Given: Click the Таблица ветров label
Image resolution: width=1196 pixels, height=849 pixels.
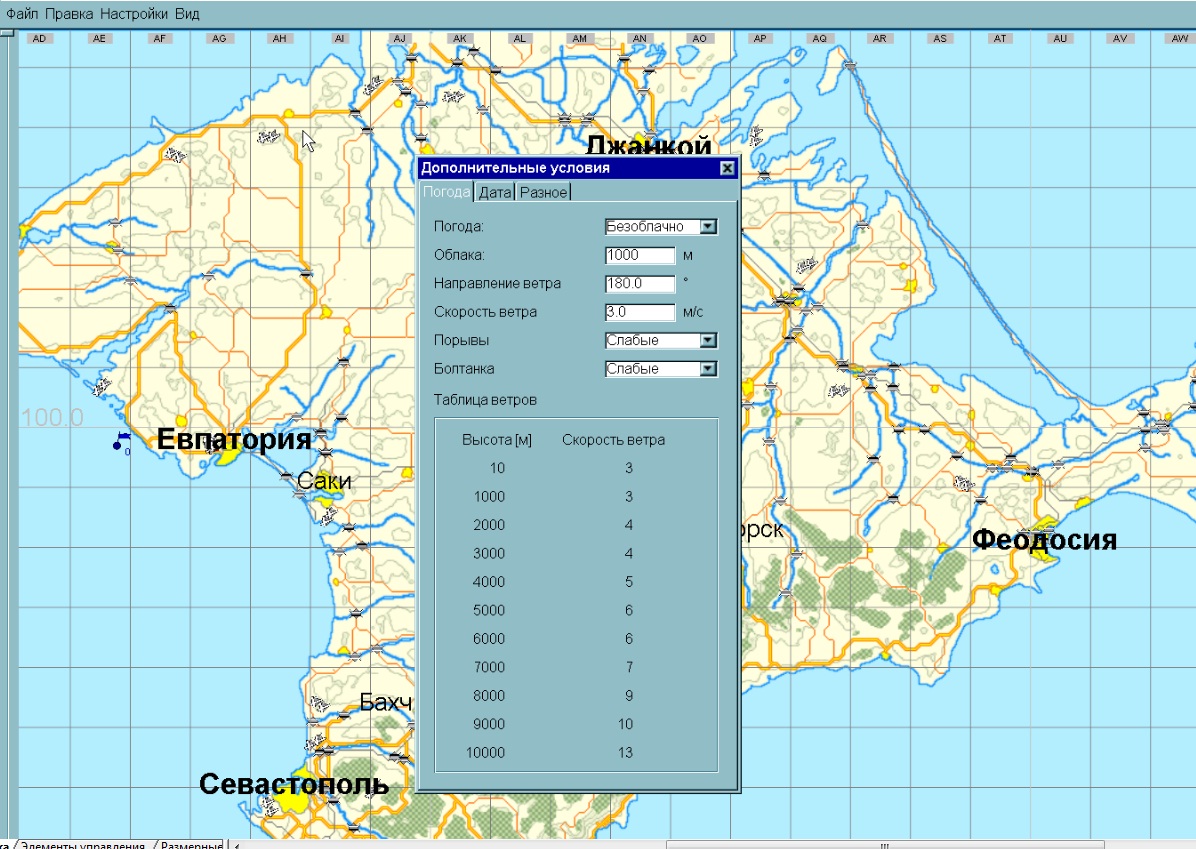Looking at the screenshot, I should [x=485, y=400].
